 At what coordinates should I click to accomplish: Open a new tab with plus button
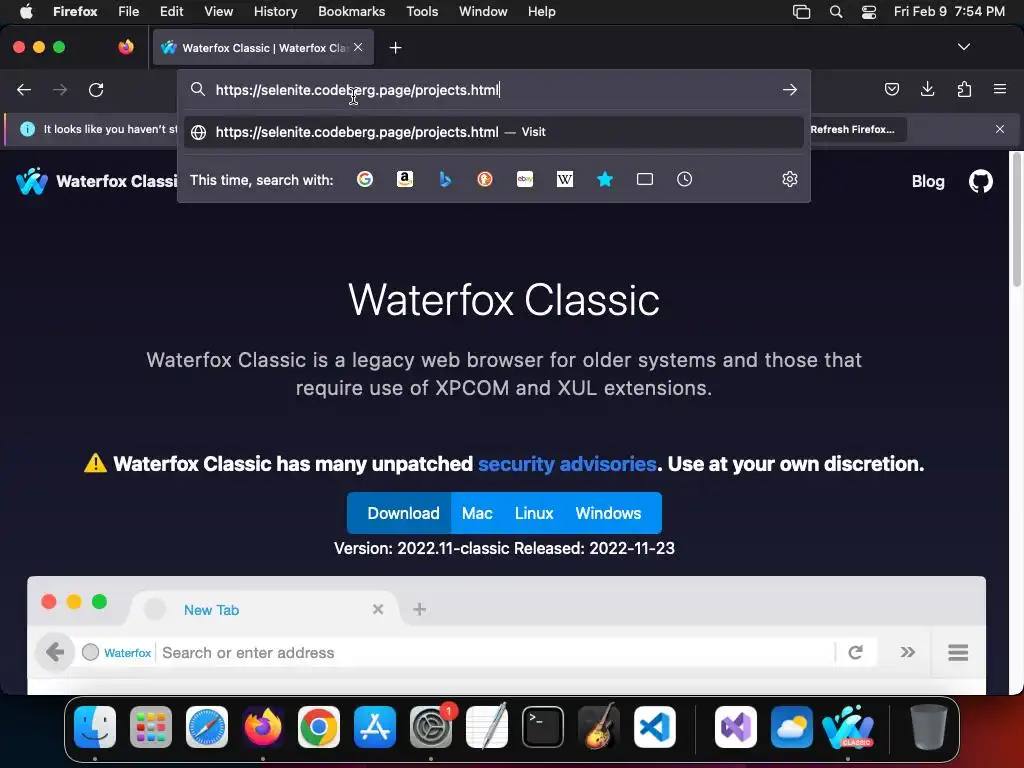(395, 48)
